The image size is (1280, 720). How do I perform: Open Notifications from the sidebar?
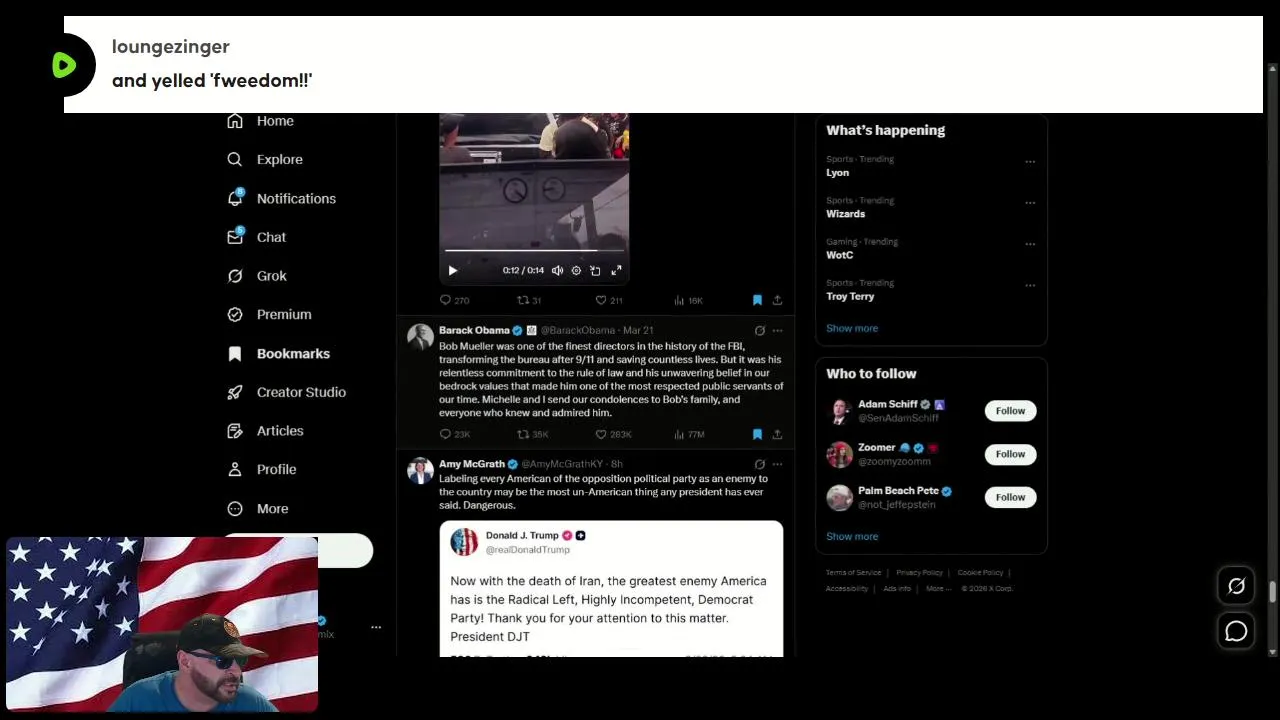click(x=282, y=198)
